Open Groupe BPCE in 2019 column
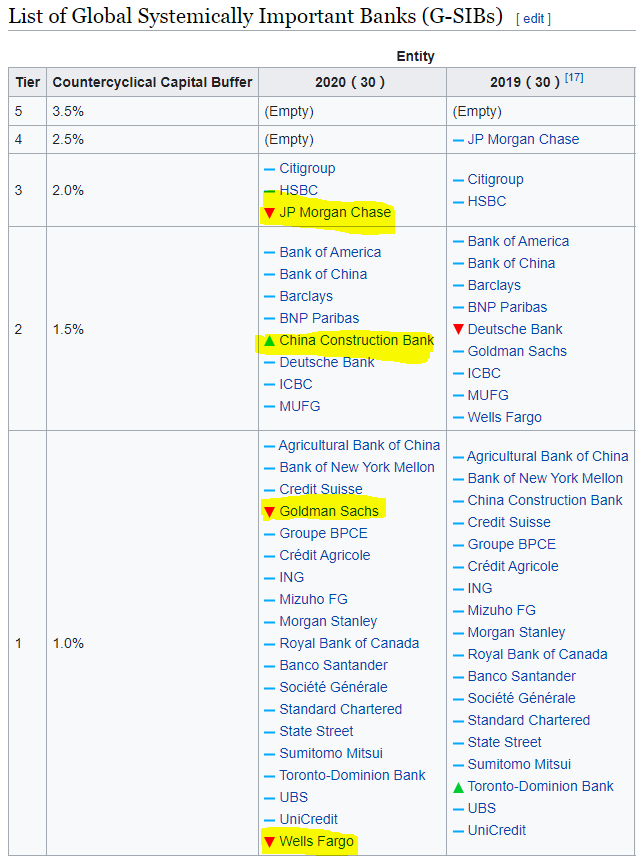This screenshot has height=856, width=636. click(512, 544)
